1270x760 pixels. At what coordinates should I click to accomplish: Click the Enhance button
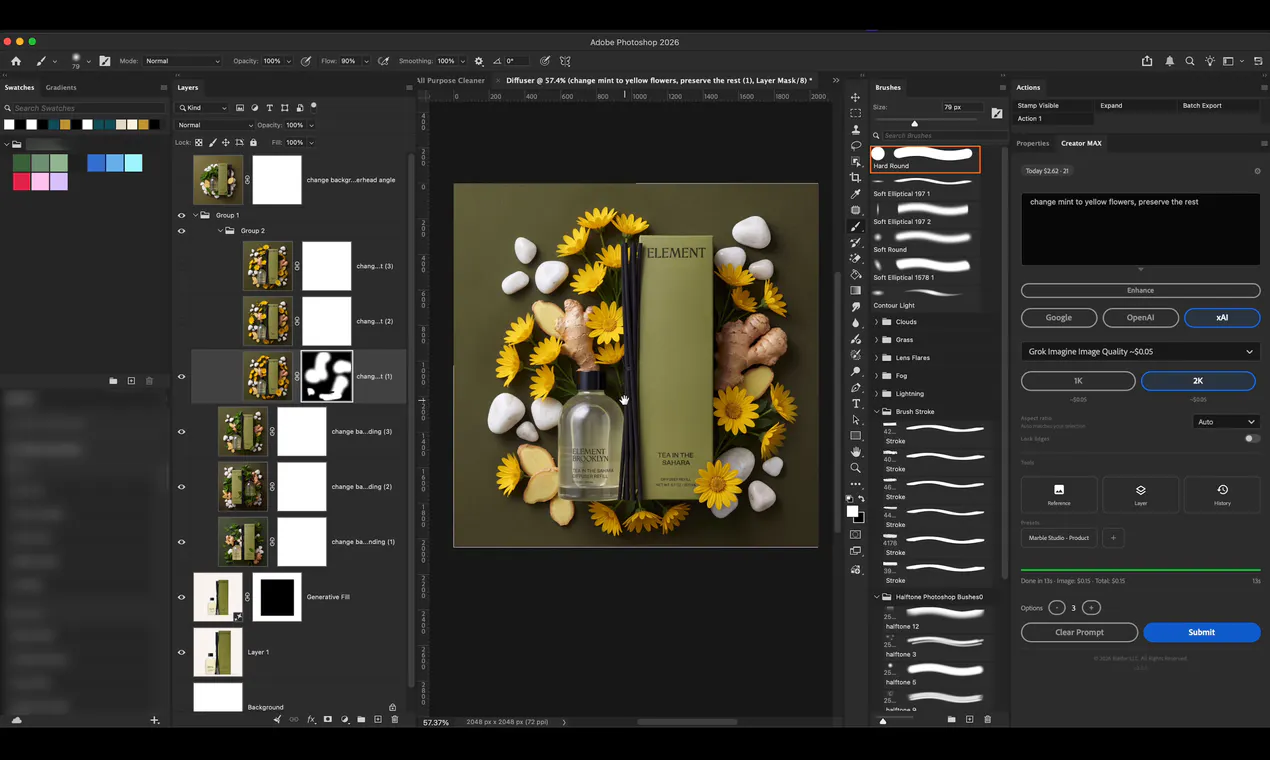pos(1140,290)
